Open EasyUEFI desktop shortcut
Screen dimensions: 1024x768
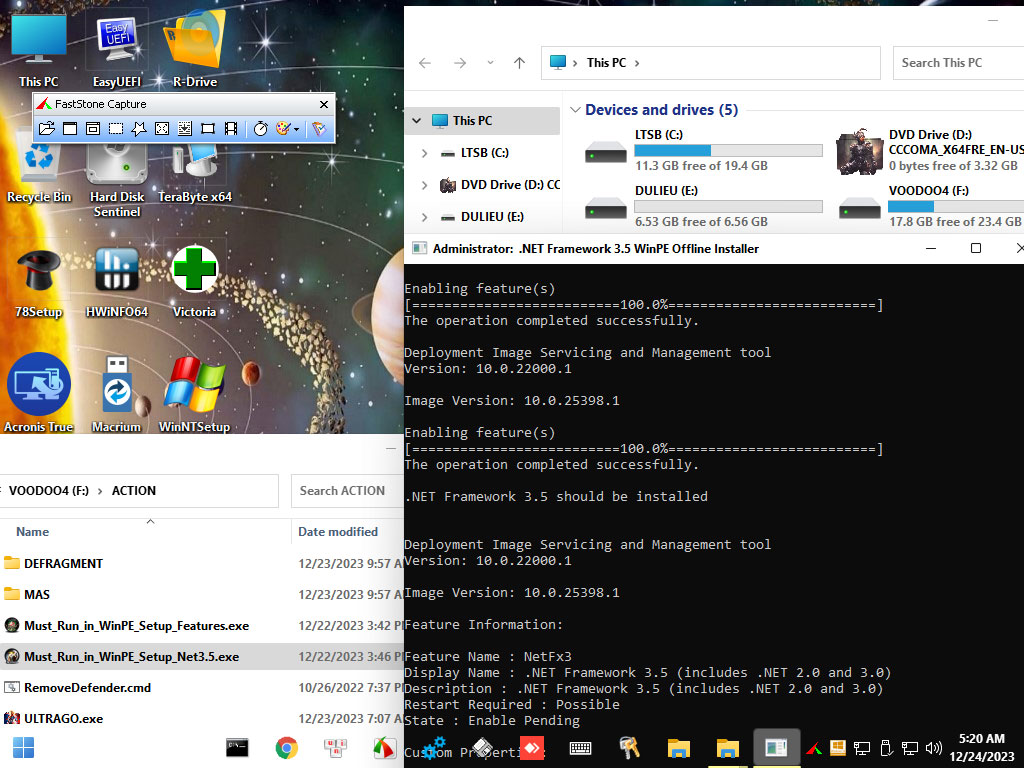coord(117,51)
